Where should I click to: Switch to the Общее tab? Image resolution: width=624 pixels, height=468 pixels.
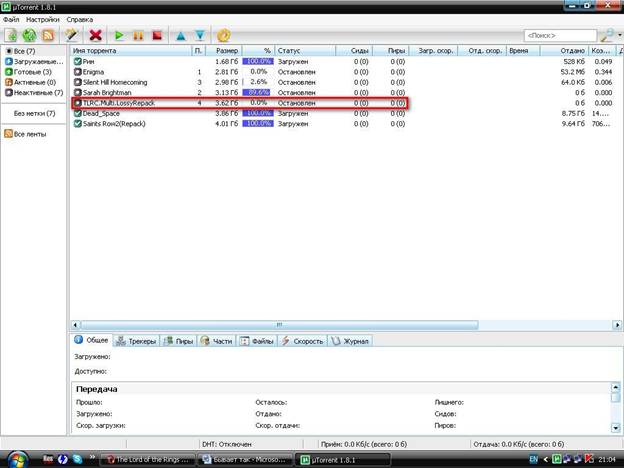pyautogui.click(x=92, y=340)
